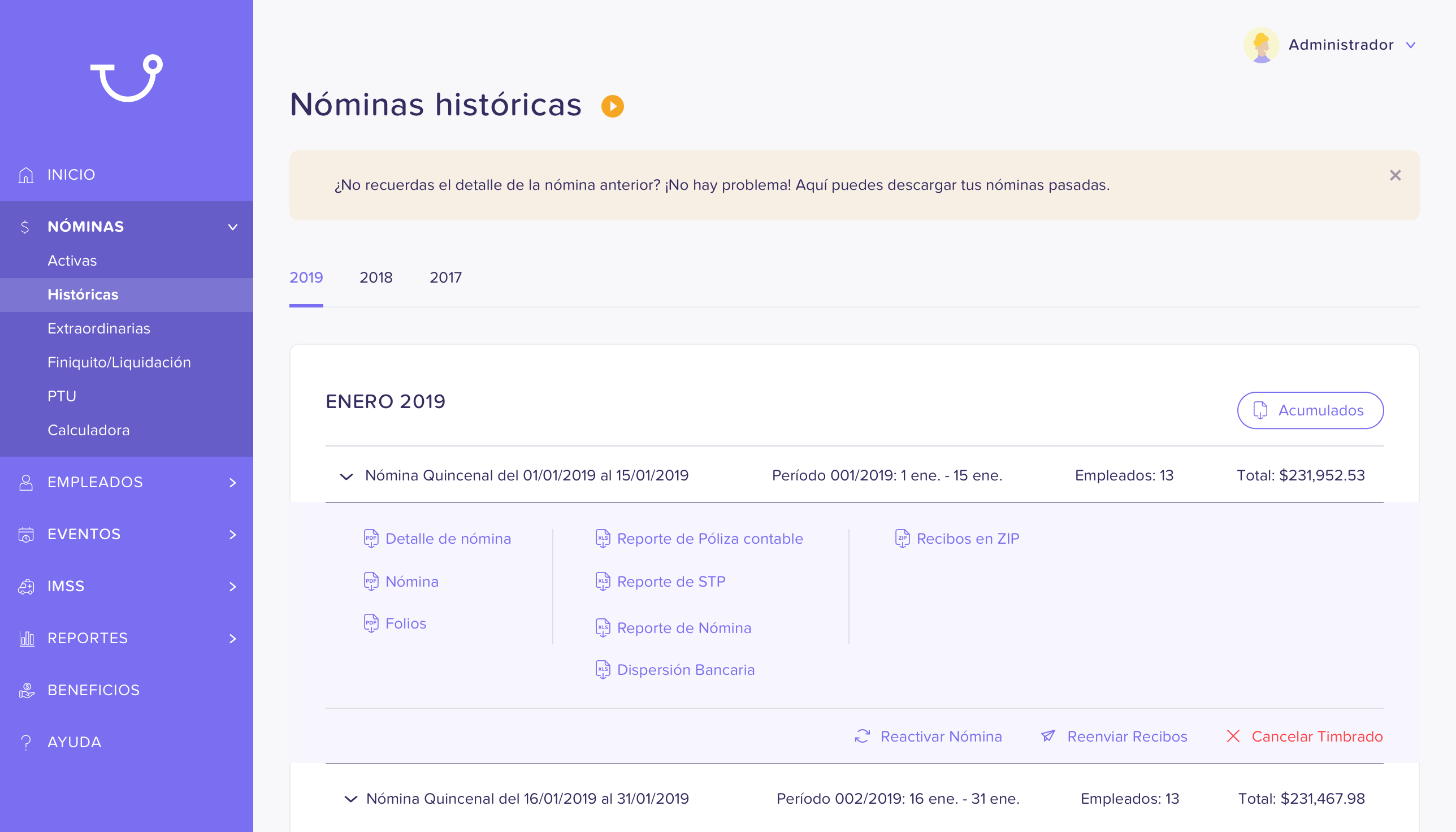
Task: Click the INICIO house icon
Action: click(x=25, y=175)
